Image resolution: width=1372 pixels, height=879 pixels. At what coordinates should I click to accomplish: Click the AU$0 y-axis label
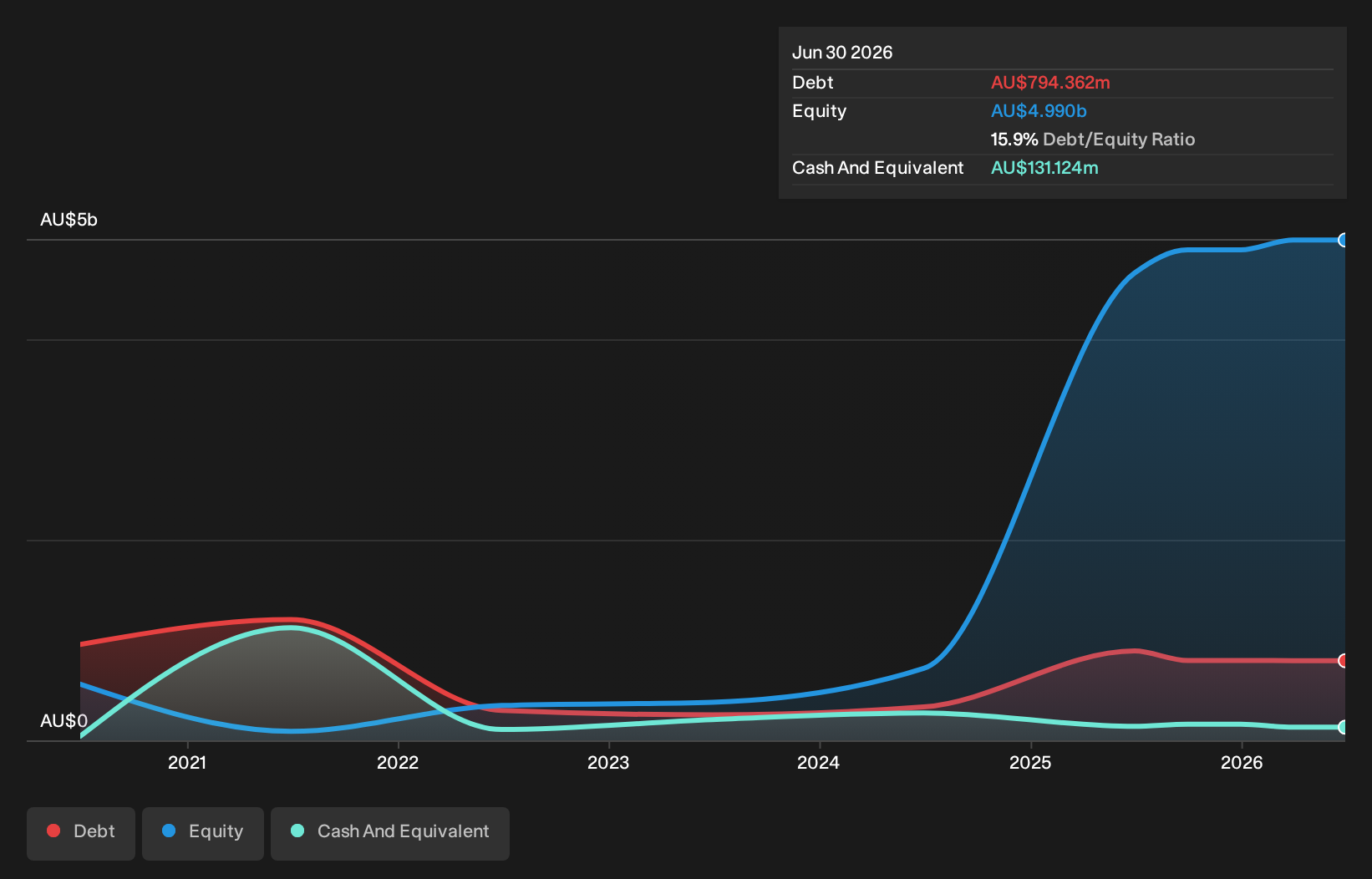(64, 721)
